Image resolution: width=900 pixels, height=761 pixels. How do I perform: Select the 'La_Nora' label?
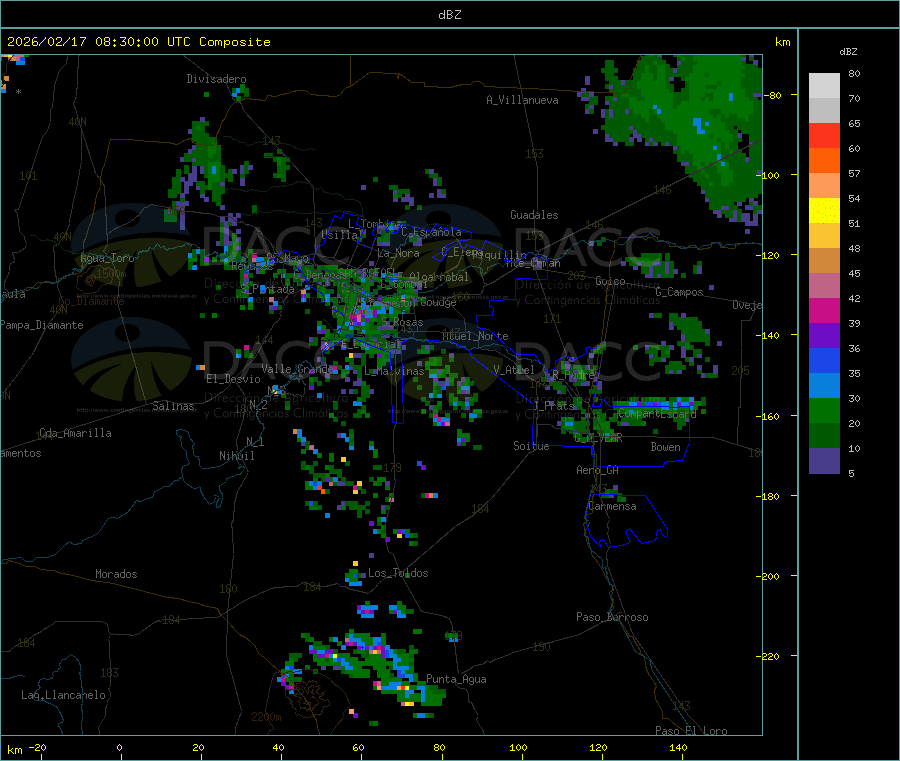[398, 253]
